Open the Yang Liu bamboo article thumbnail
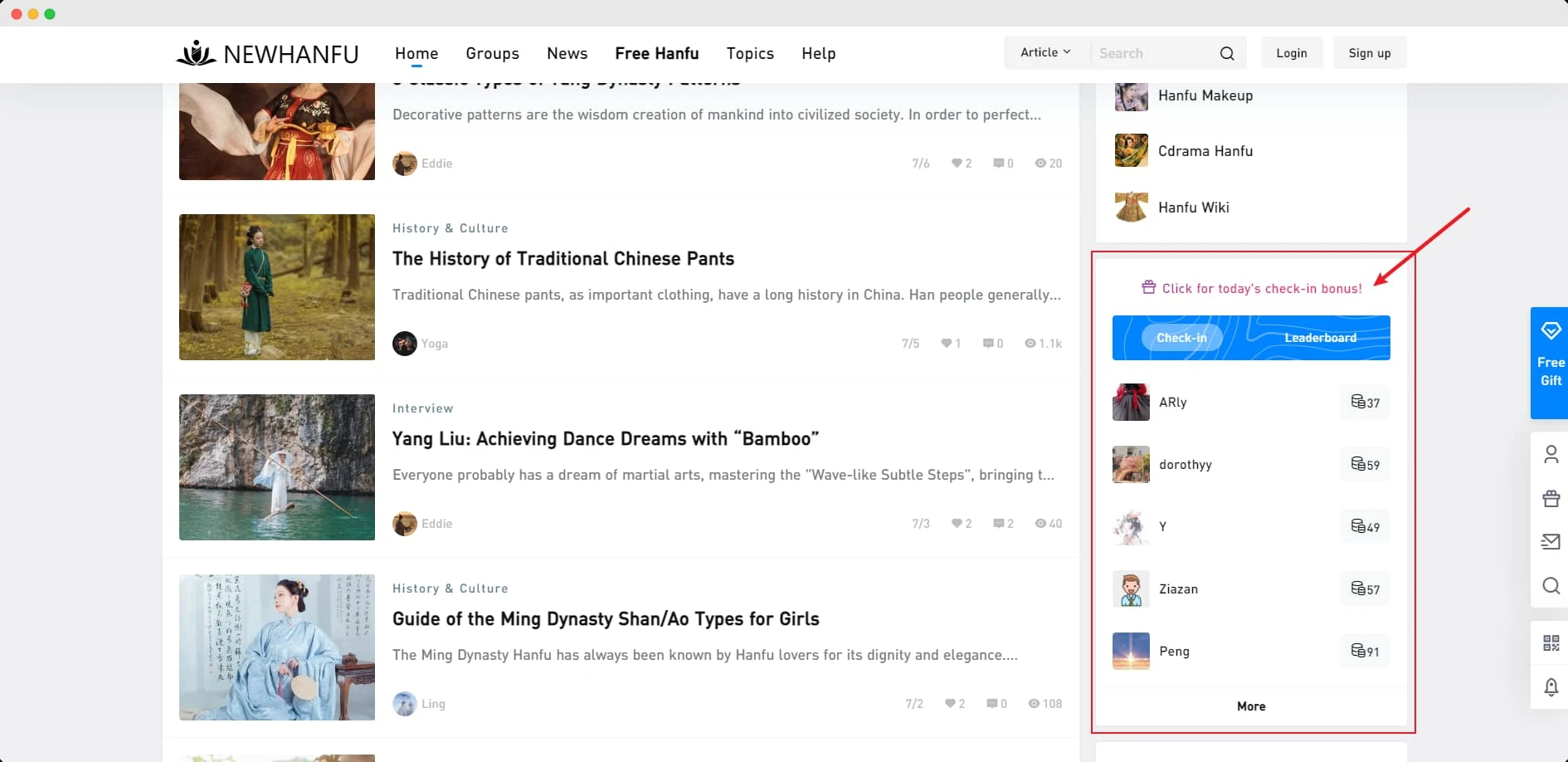 (x=277, y=467)
